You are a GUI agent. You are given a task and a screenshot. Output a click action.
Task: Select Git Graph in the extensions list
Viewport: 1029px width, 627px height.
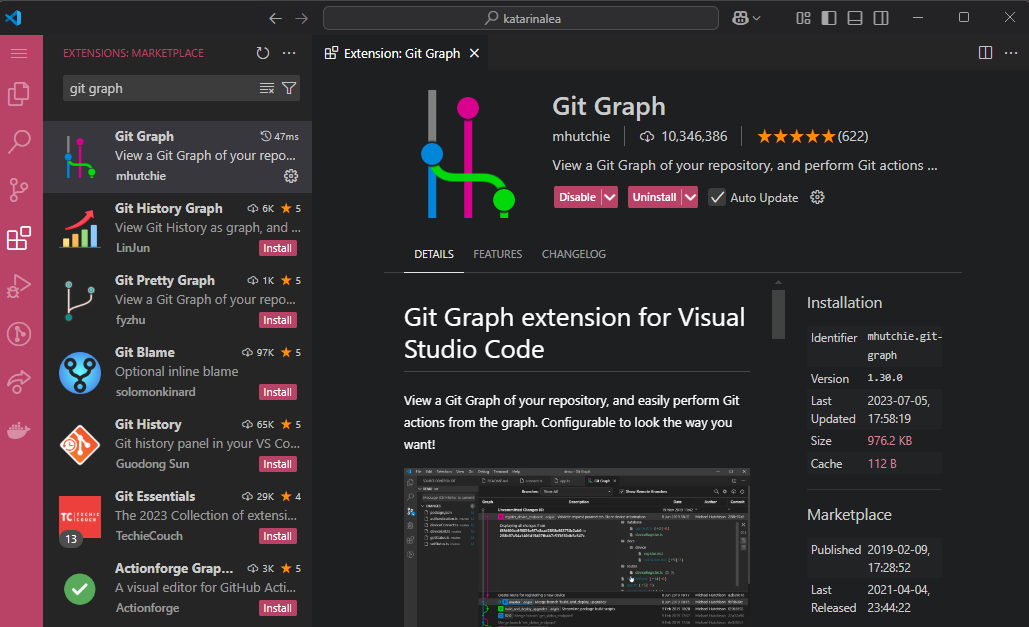[177, 156]
